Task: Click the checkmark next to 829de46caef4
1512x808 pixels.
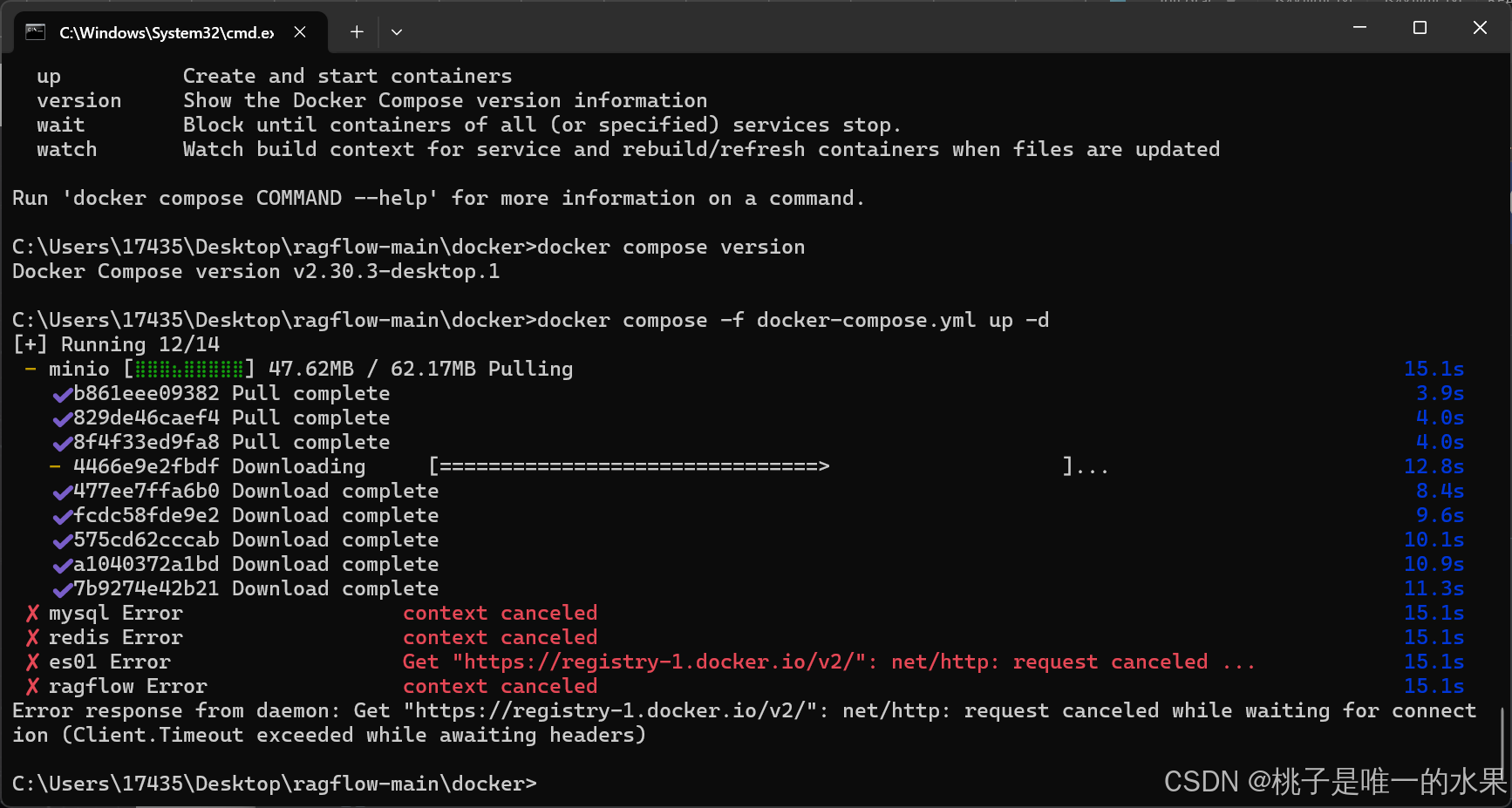Action: (x=62, y=419)
